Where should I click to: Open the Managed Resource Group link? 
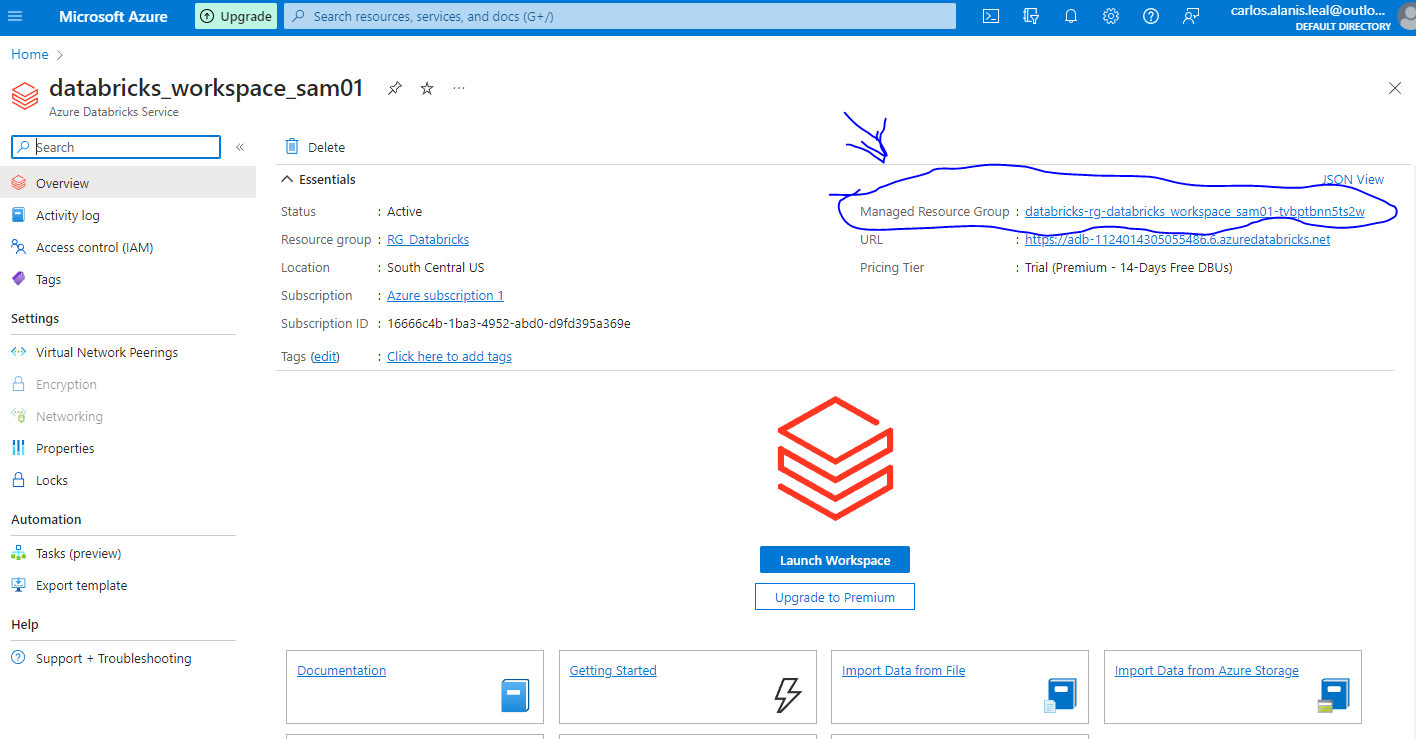(x=1195, y=211)
